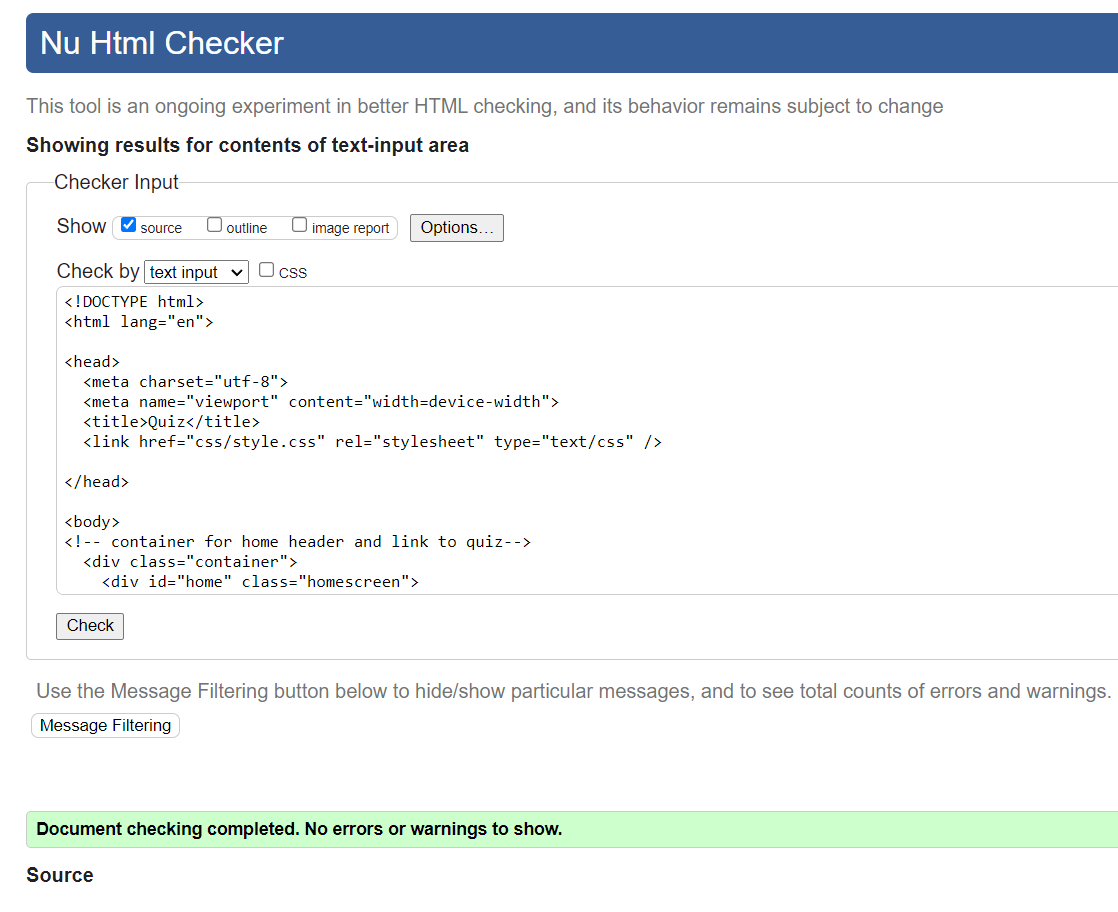The width and height of the screenshot is (1118, 912).
Task: Open Message Filtering
Action: point(106,725)
